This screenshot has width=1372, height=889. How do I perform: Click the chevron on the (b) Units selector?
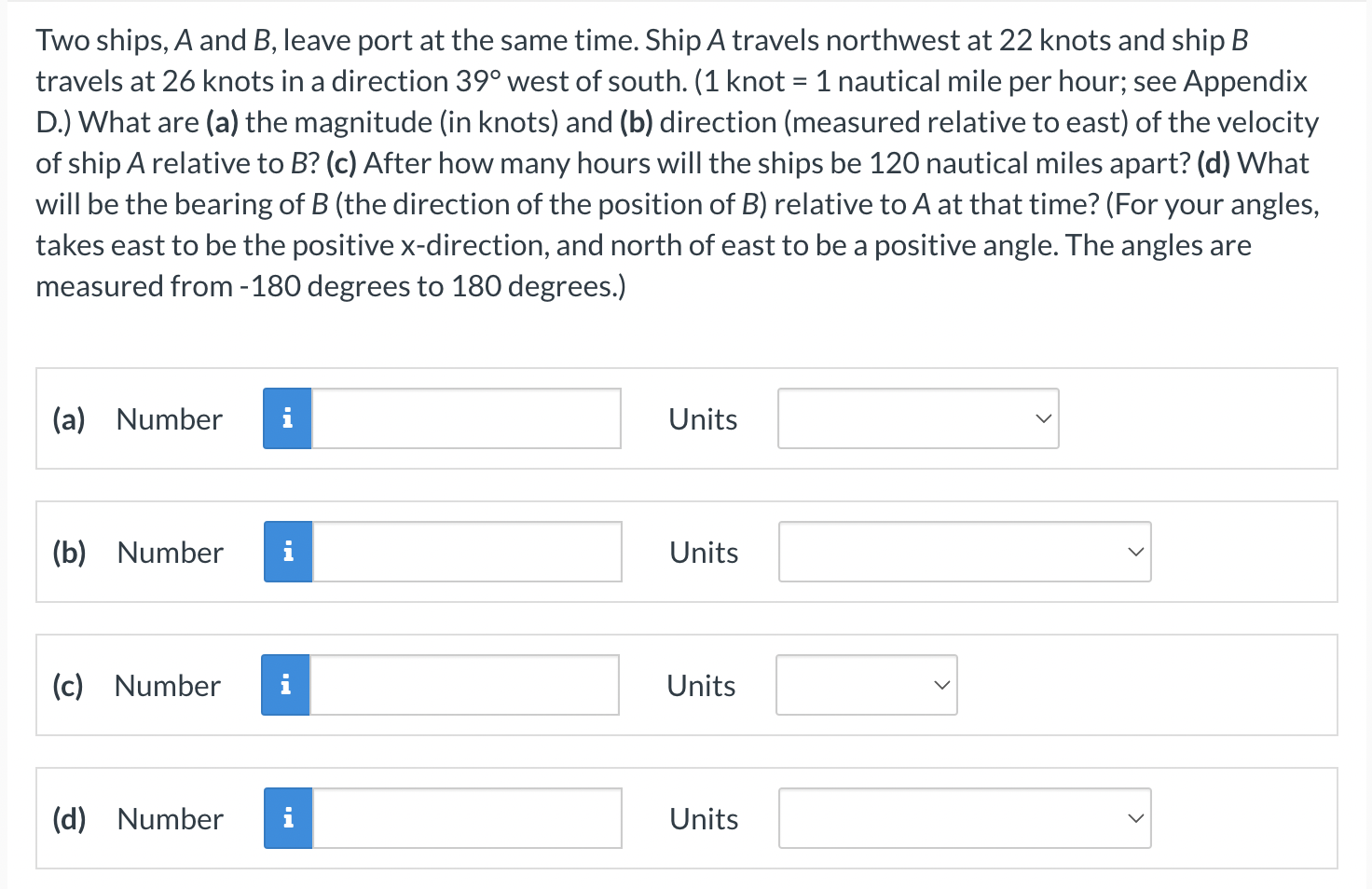pyautogui.click(x=1135, y=552)
